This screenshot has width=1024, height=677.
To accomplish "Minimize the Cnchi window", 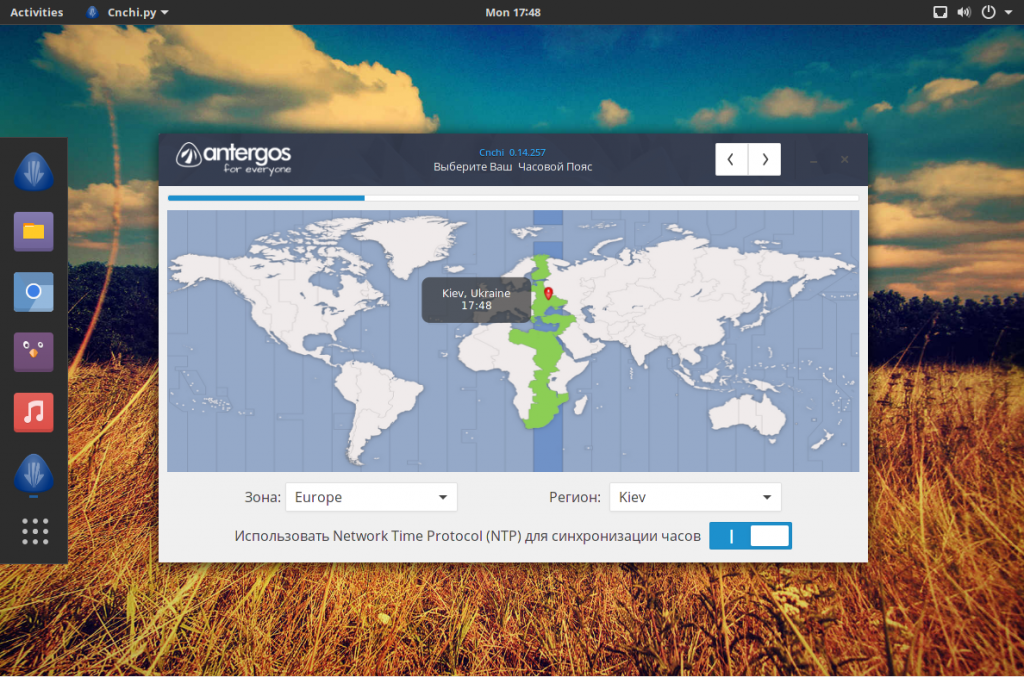I will (x=814, y=160).
